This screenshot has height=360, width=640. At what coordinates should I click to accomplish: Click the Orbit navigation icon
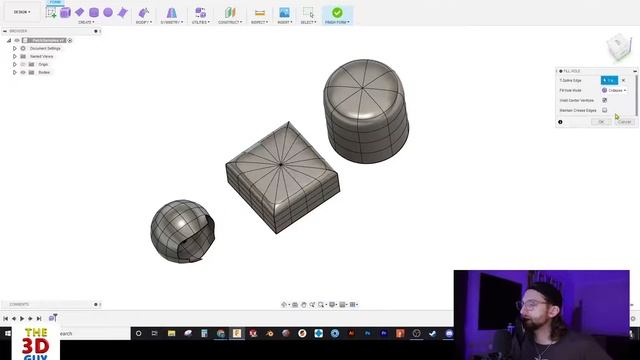[284, 304]
